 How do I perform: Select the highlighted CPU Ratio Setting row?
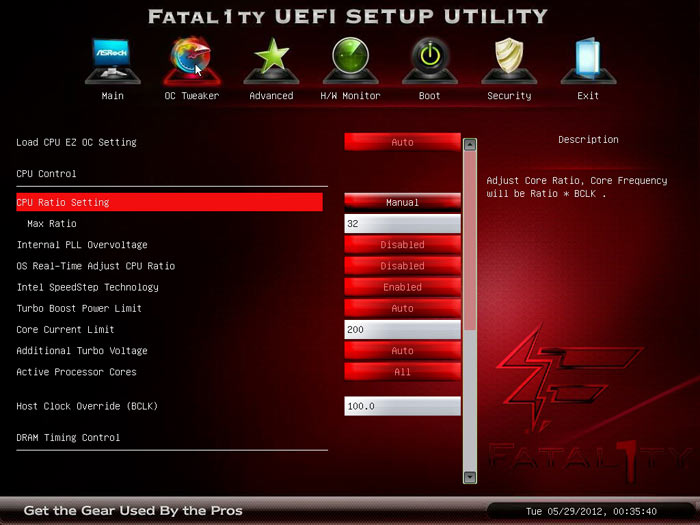tap(169, 202)
